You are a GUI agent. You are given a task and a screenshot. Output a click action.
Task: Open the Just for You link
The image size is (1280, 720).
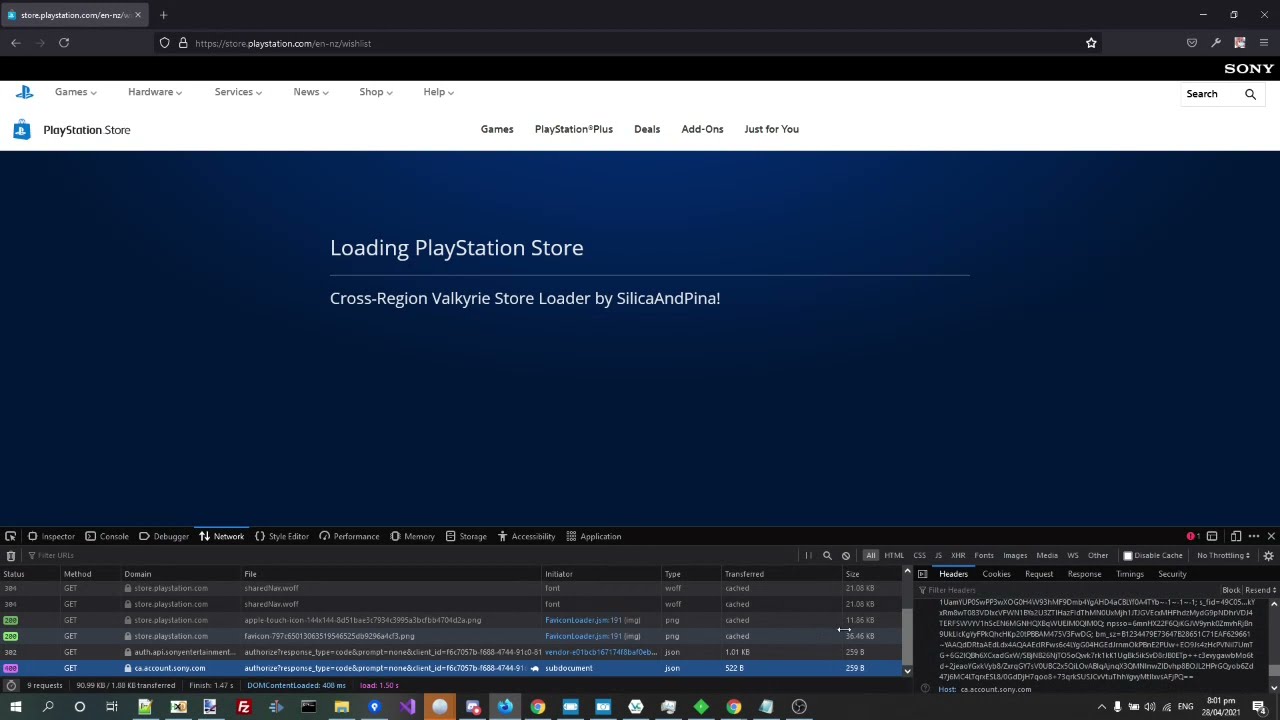pos(771,129)
